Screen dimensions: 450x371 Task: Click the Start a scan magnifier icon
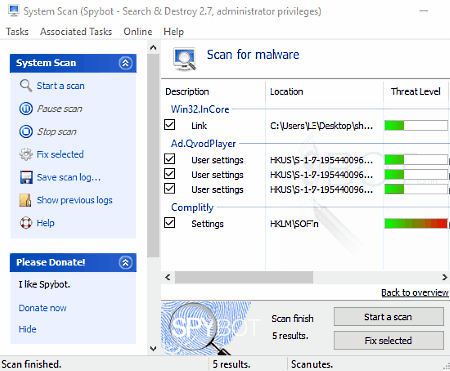[26, 86]
